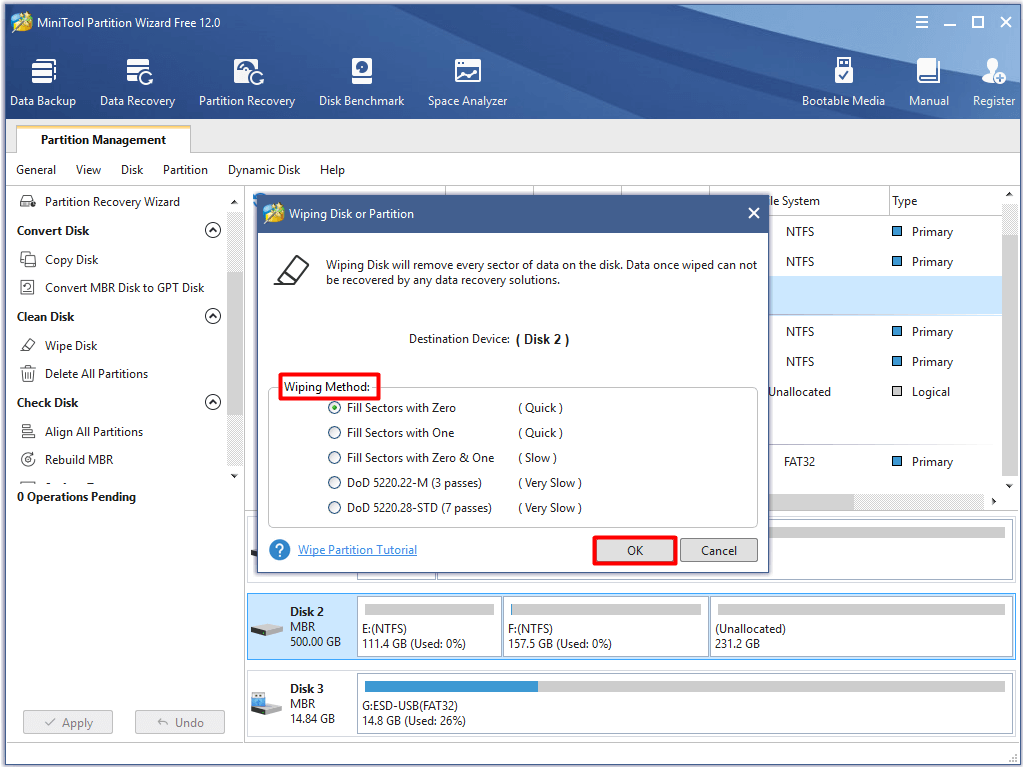Screen dimensions: 1023x767
Task: Click horizontal scroll right arrow in list
Action: coord(994,501)
